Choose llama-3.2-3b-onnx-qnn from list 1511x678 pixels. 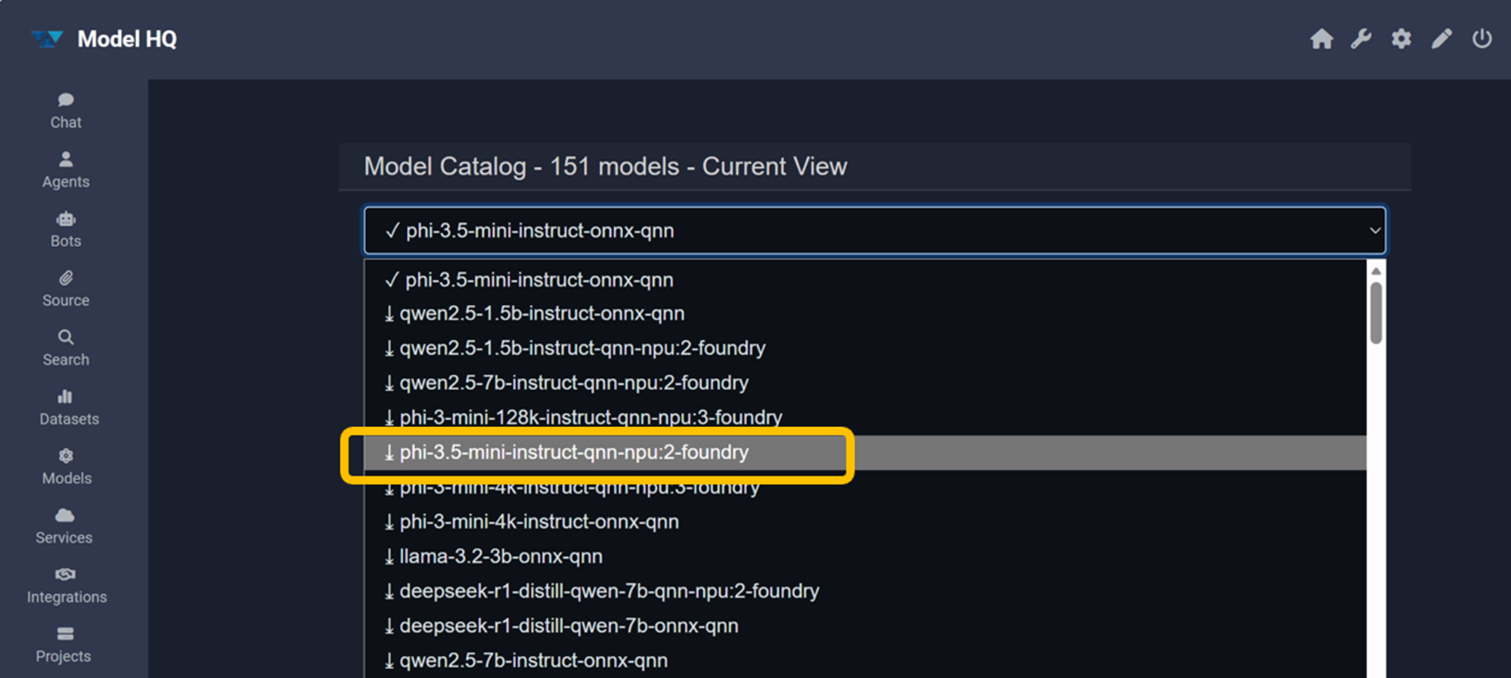[866, 556]
